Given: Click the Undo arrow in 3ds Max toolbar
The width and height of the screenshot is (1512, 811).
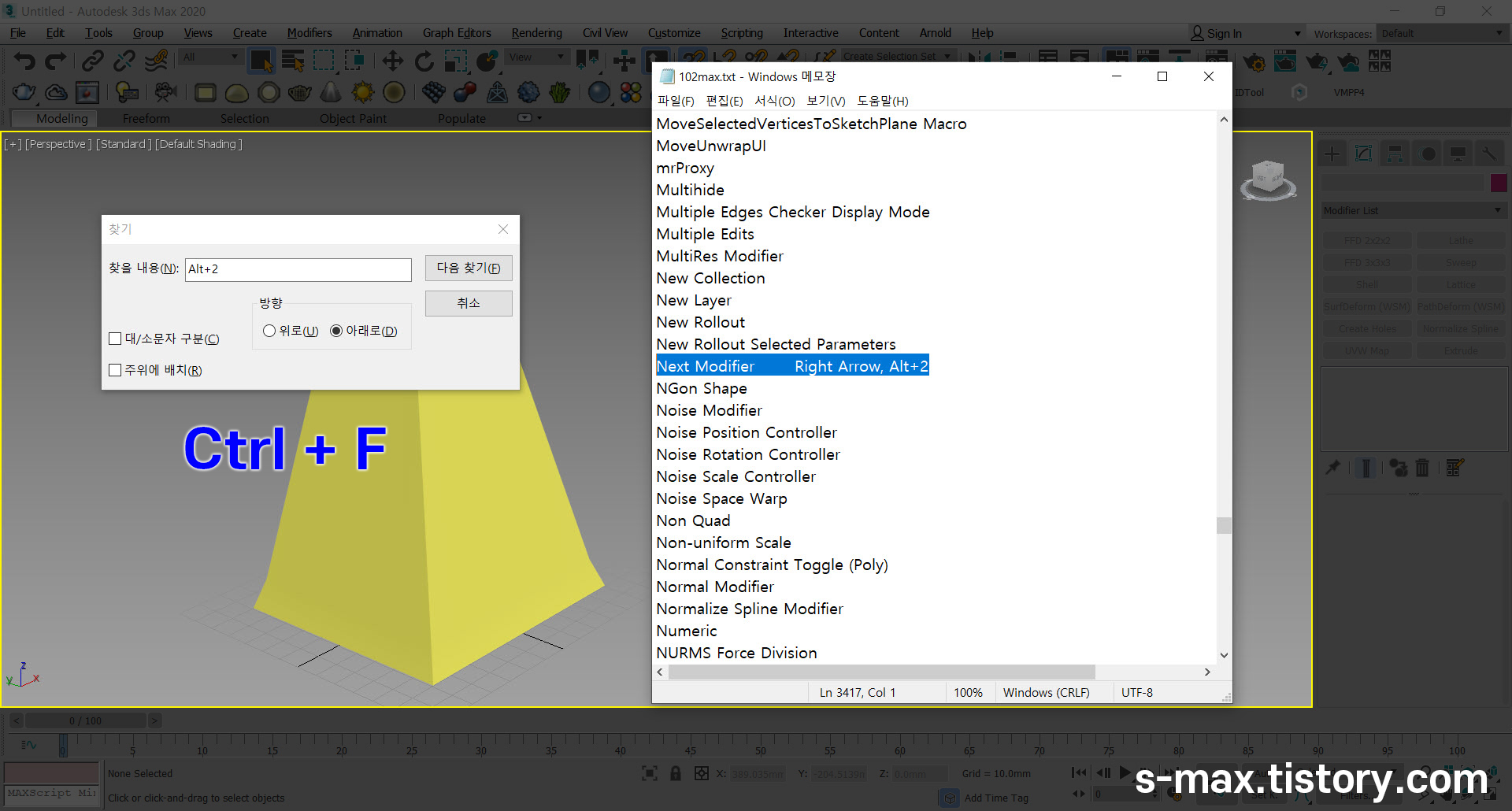Looking at the screenshot, I should pos(24,61).
